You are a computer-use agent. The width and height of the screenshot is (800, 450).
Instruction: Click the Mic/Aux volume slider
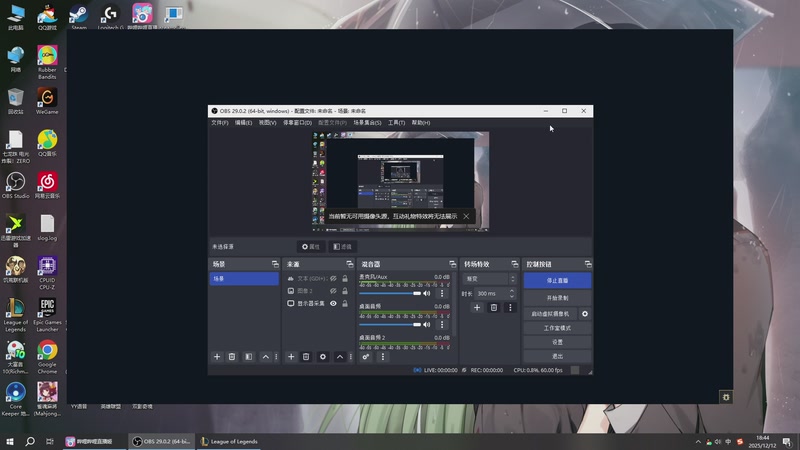coord(390,293)
